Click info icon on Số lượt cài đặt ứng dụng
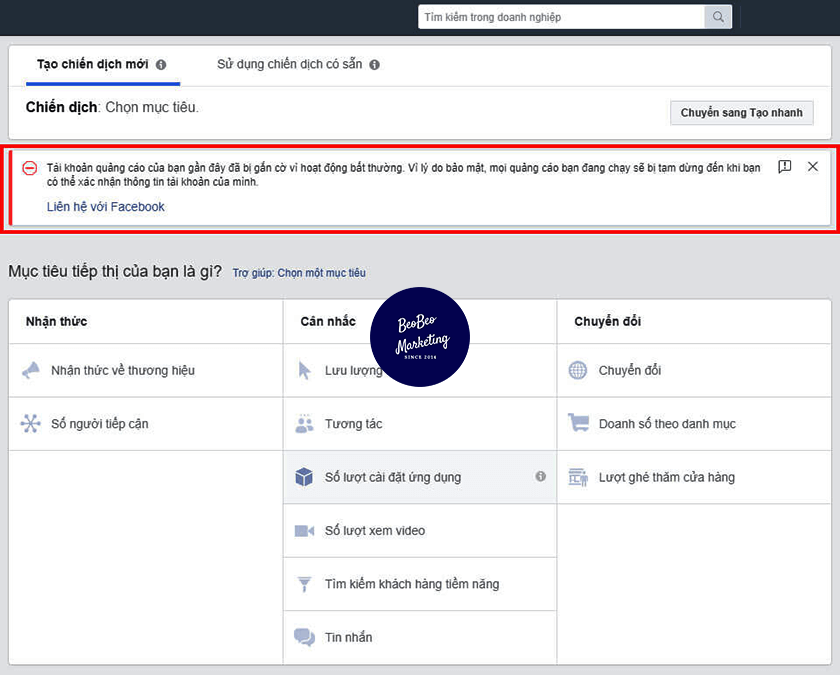The image size is (840, 675). tap(541, 477)
